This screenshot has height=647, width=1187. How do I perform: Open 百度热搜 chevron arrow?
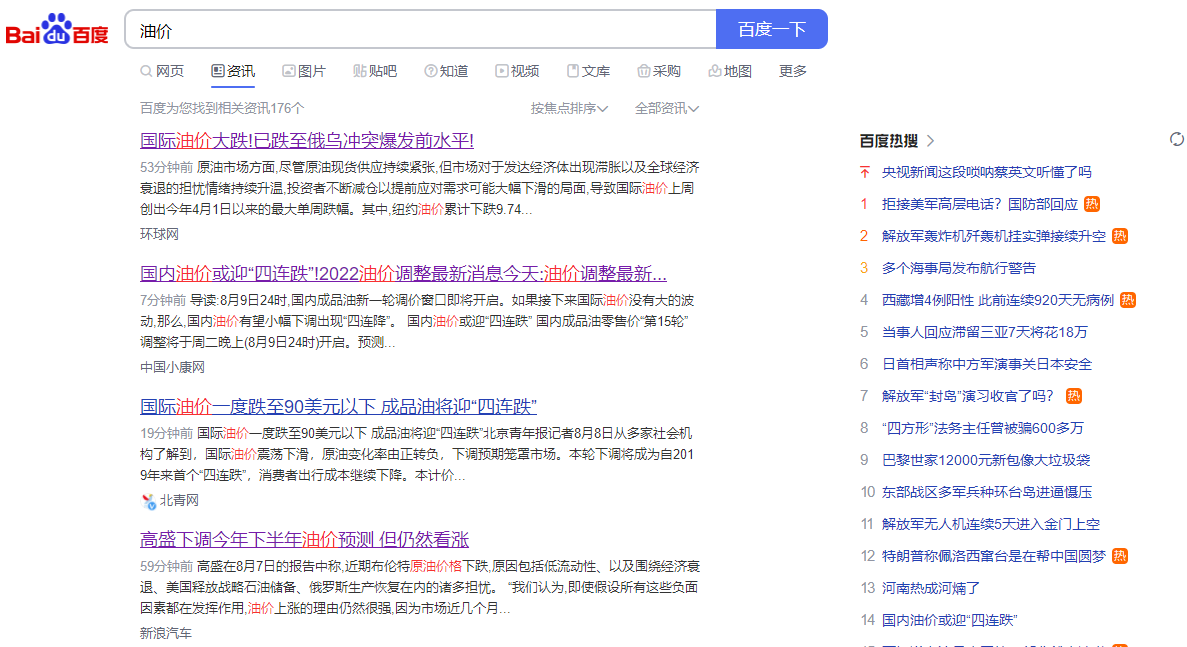(930, 141)
